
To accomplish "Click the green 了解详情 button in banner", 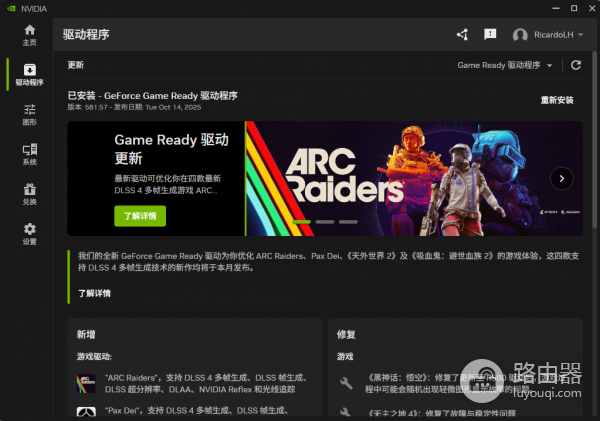I will pyautogui.click(x=140, y=215).
